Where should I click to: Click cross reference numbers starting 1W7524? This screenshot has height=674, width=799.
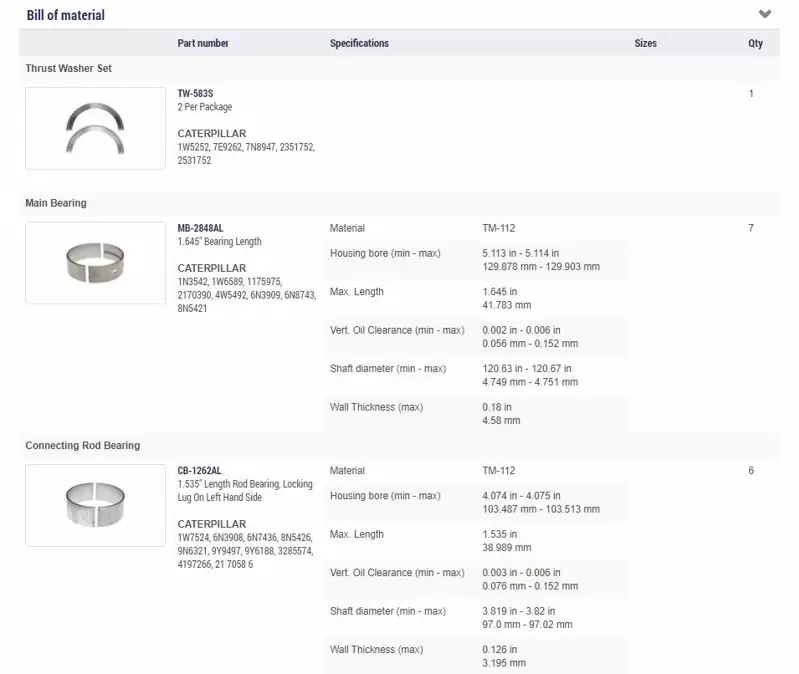pyautogui.click(x=245, y=551)
